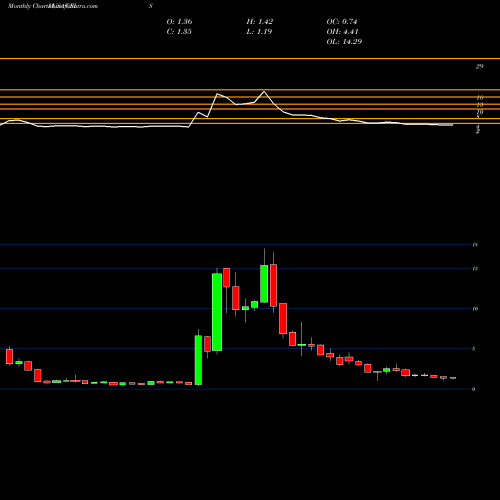Select the close value 'C: 1.35'

pyautogui.click(x=179, y=32)
